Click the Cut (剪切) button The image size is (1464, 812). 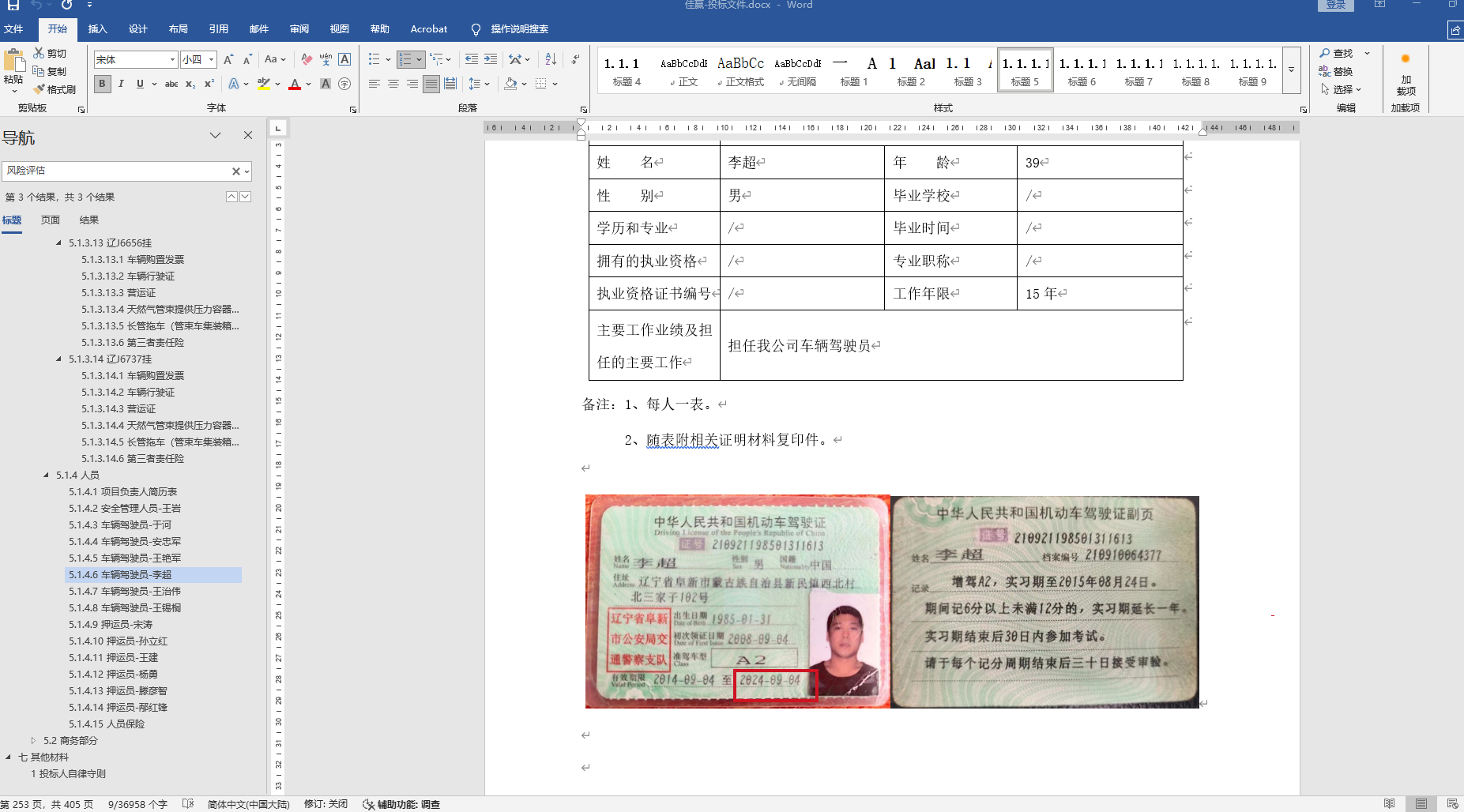[x=50, y=53]
